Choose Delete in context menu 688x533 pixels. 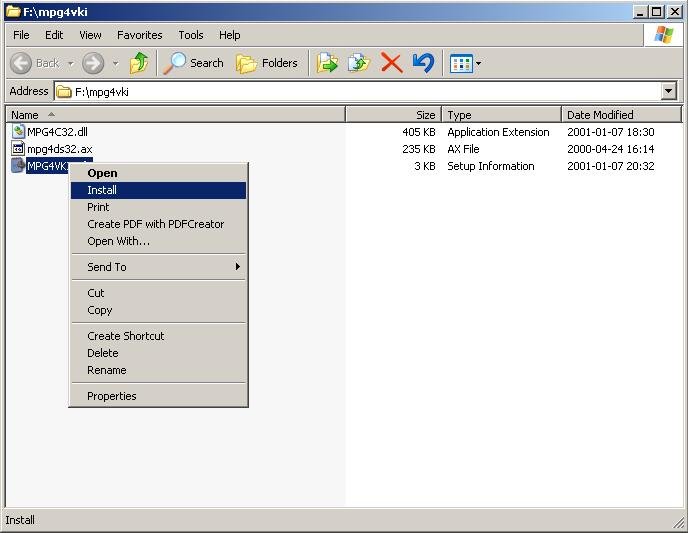(158, 353)
